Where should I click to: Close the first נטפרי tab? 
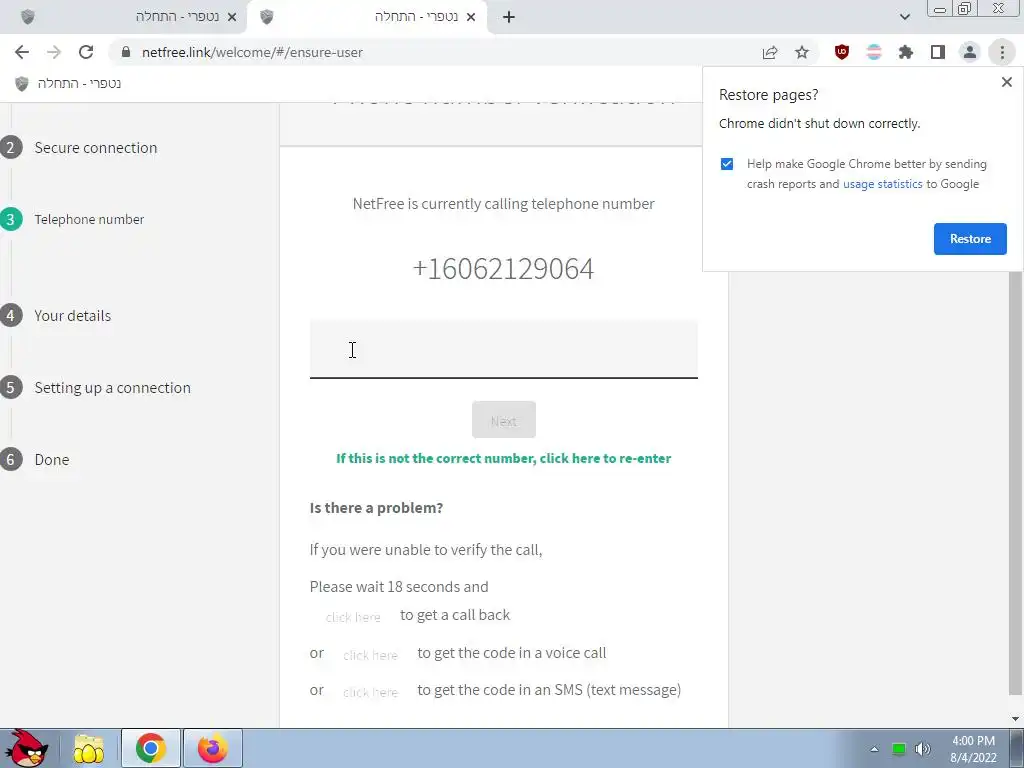pyautogui.click(x=232, y=17)
